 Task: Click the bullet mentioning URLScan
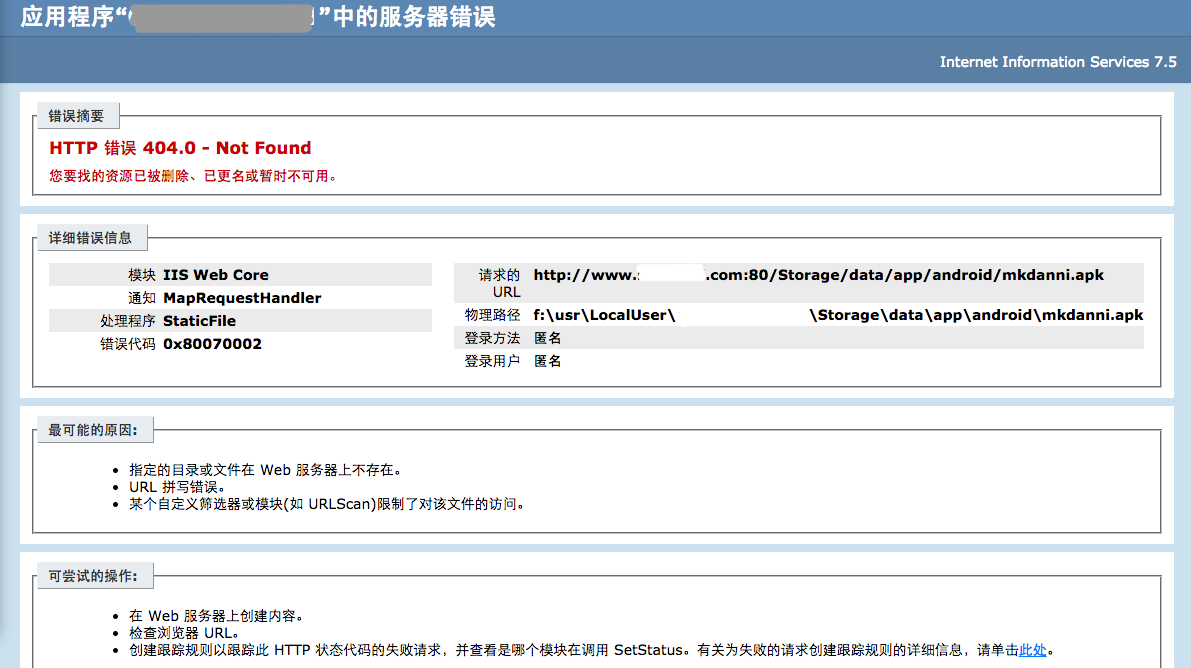point(327,504)
